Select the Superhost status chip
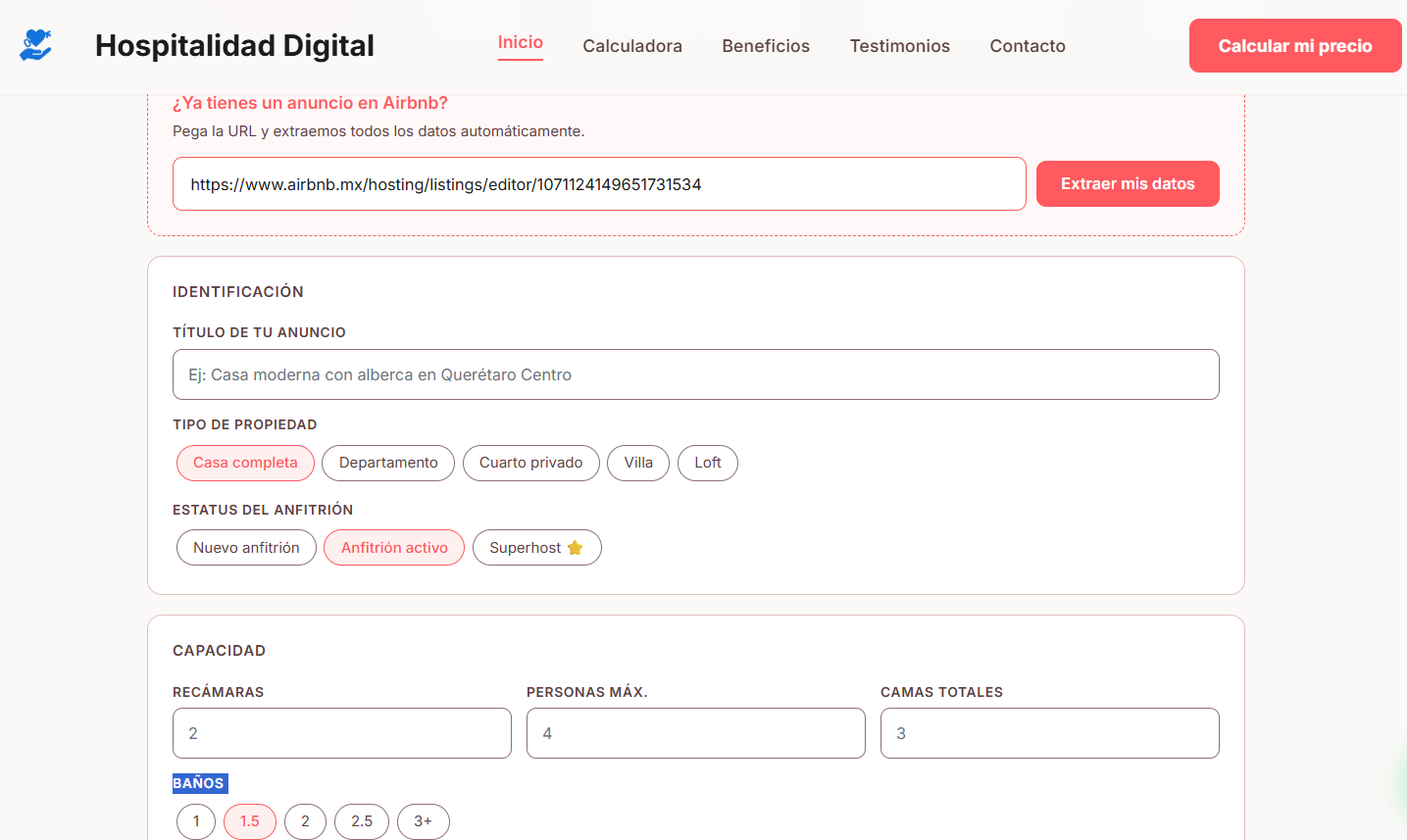This screenshot has height=840, width=1407. click(x=537, y=548)
